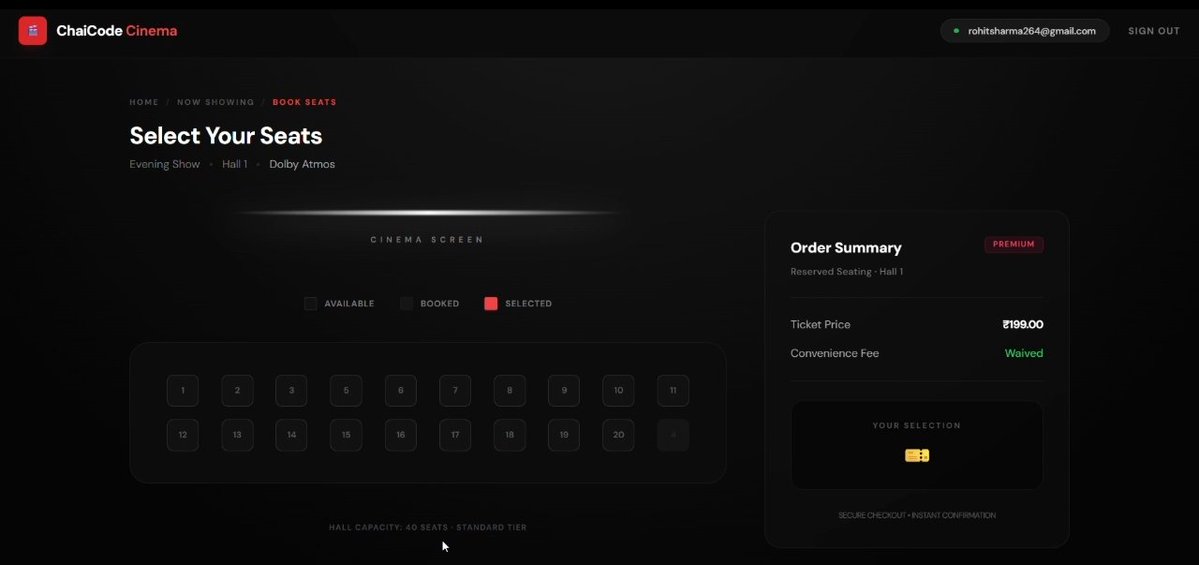This screenshot has width=1199, height=565.
Task: Click the Hall 1 subtitle under heading
Action: 235,164
